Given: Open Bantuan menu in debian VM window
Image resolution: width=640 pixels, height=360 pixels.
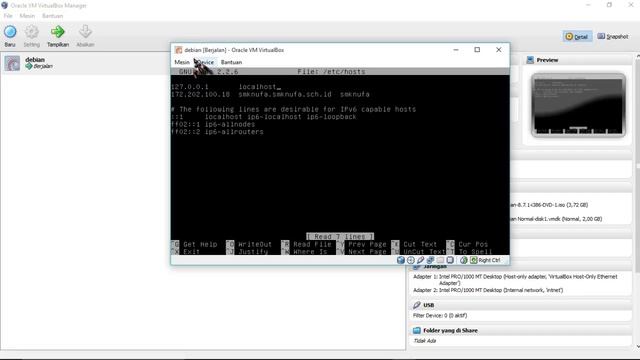Looking at the screenshot, I should coord(231,62).
